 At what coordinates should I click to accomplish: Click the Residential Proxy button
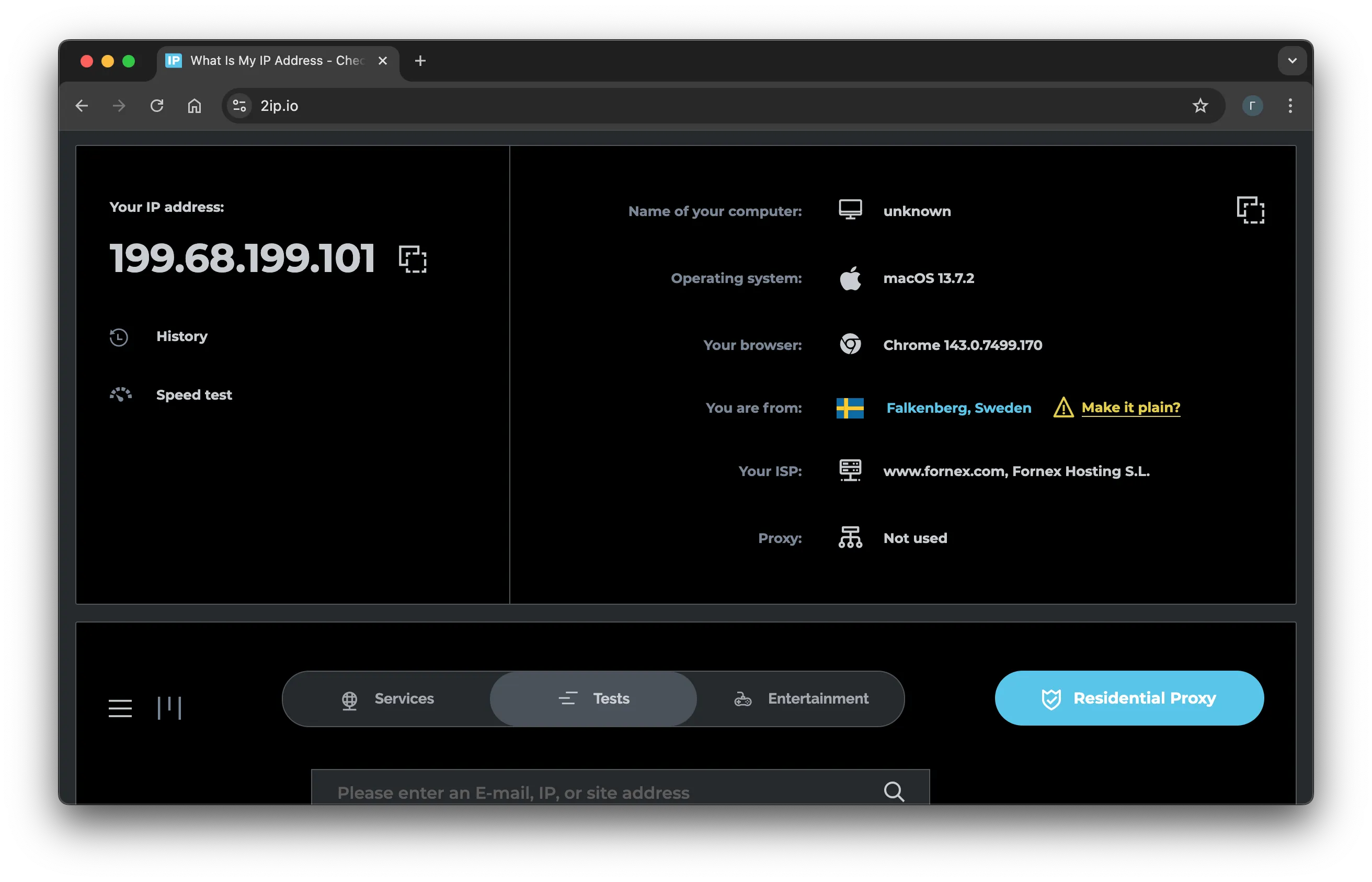[x=1129, y=698]
